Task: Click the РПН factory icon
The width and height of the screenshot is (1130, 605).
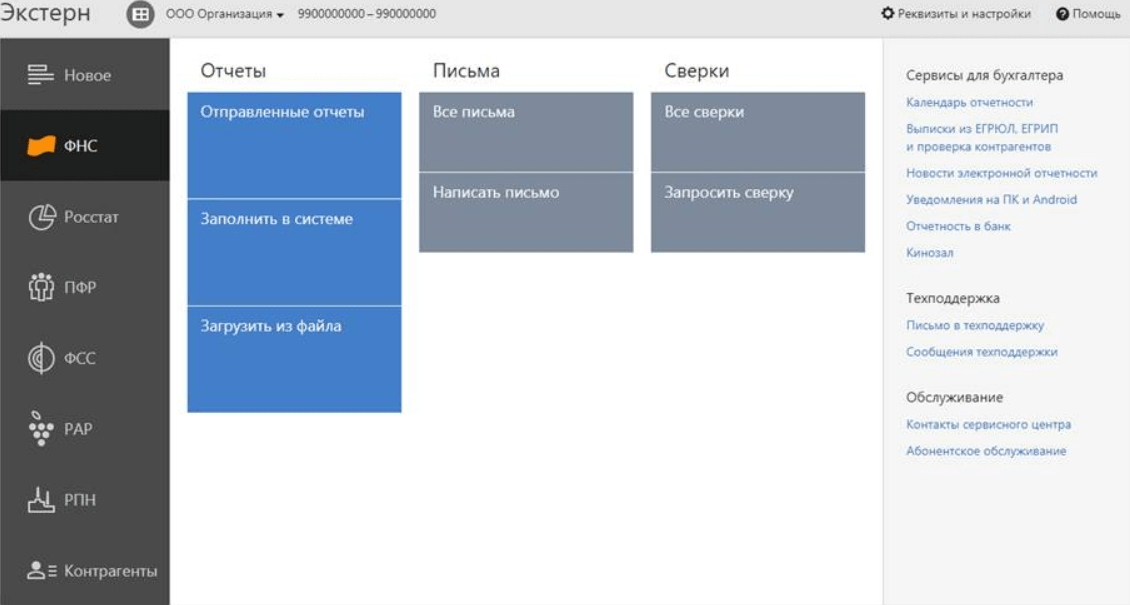Action: pos(40,499)
